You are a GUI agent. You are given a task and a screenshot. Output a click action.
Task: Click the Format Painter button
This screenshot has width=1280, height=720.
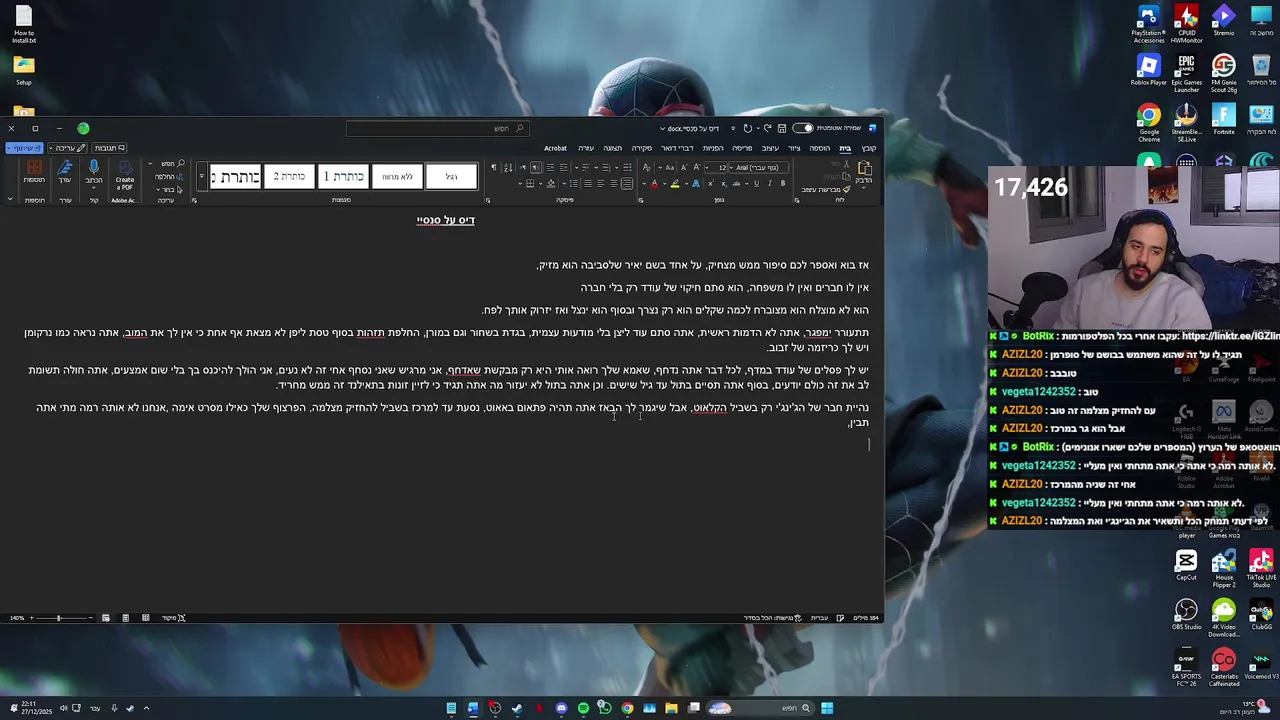[x=826, y=190]
